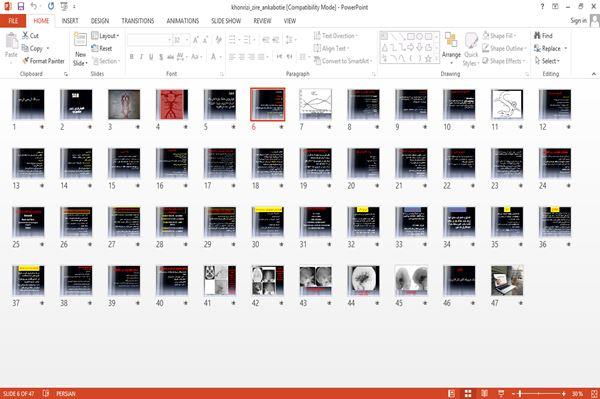Open Shape Outline dropdown

tap(504, 48)
